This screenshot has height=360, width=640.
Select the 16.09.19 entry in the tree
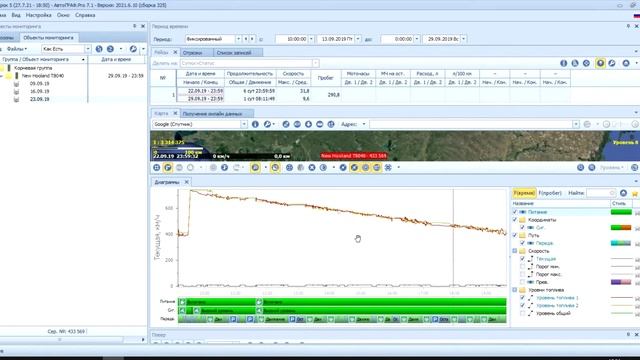click(39, 91)
